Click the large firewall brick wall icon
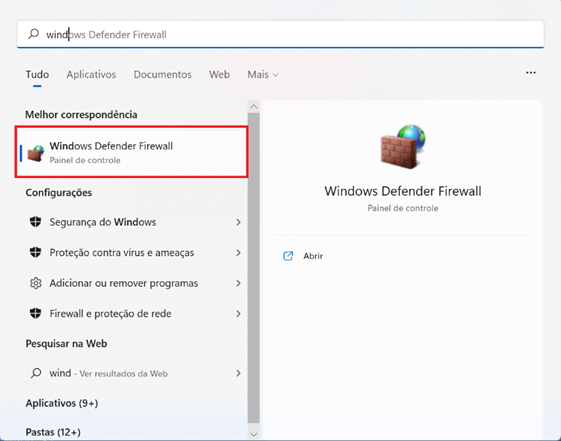The height and width of the screenshot is (441, 561). (403, 147)
